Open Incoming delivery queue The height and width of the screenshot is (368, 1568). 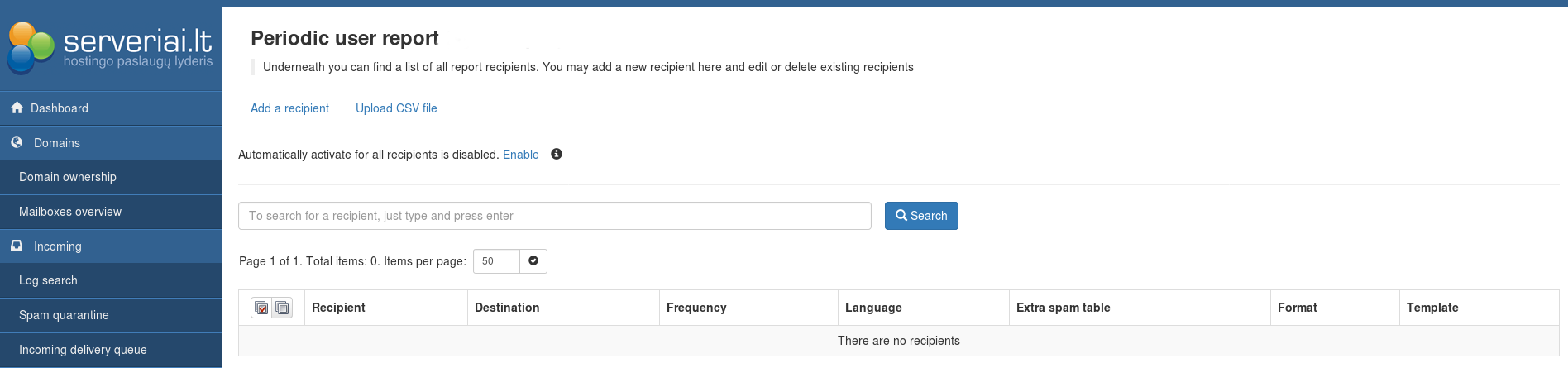83,350
